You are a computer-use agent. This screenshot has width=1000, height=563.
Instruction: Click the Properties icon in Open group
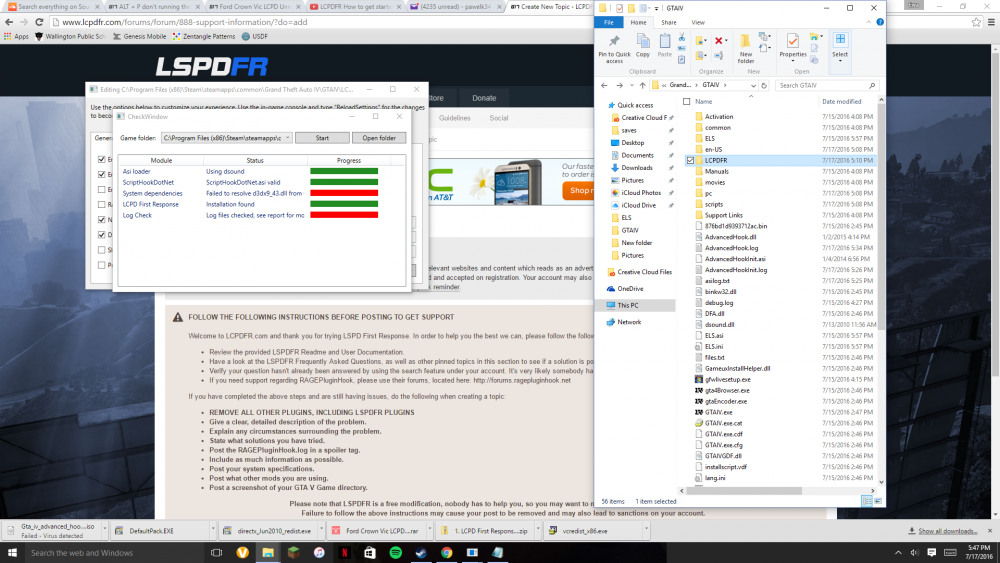pos(792,42)
